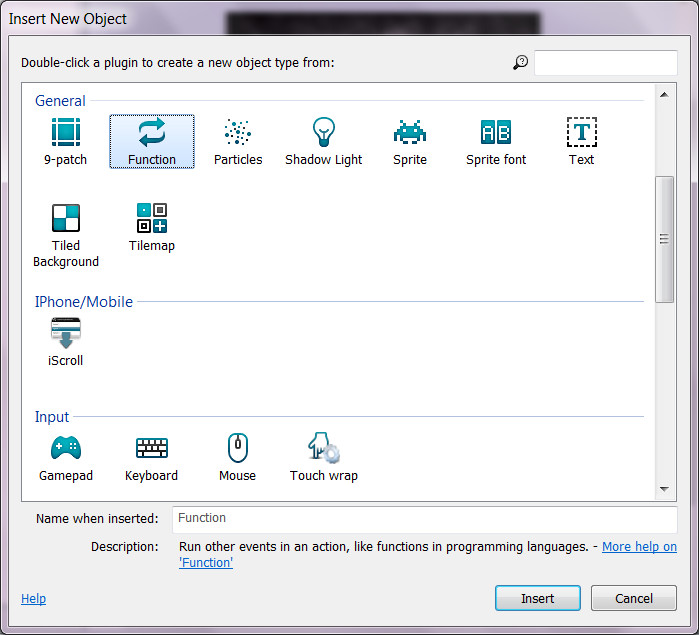Viewport: 699px width, 635px height.
Task: Pick the Tiled Background plugin
Action: tap(66, 219)
